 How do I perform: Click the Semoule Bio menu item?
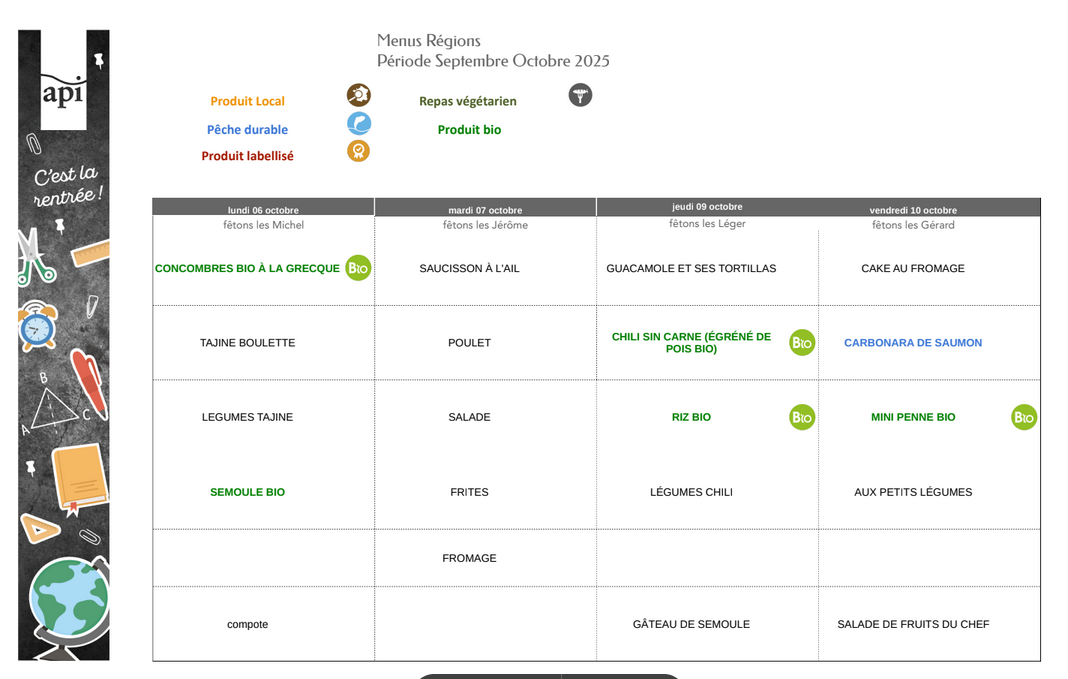coord(247,492)
